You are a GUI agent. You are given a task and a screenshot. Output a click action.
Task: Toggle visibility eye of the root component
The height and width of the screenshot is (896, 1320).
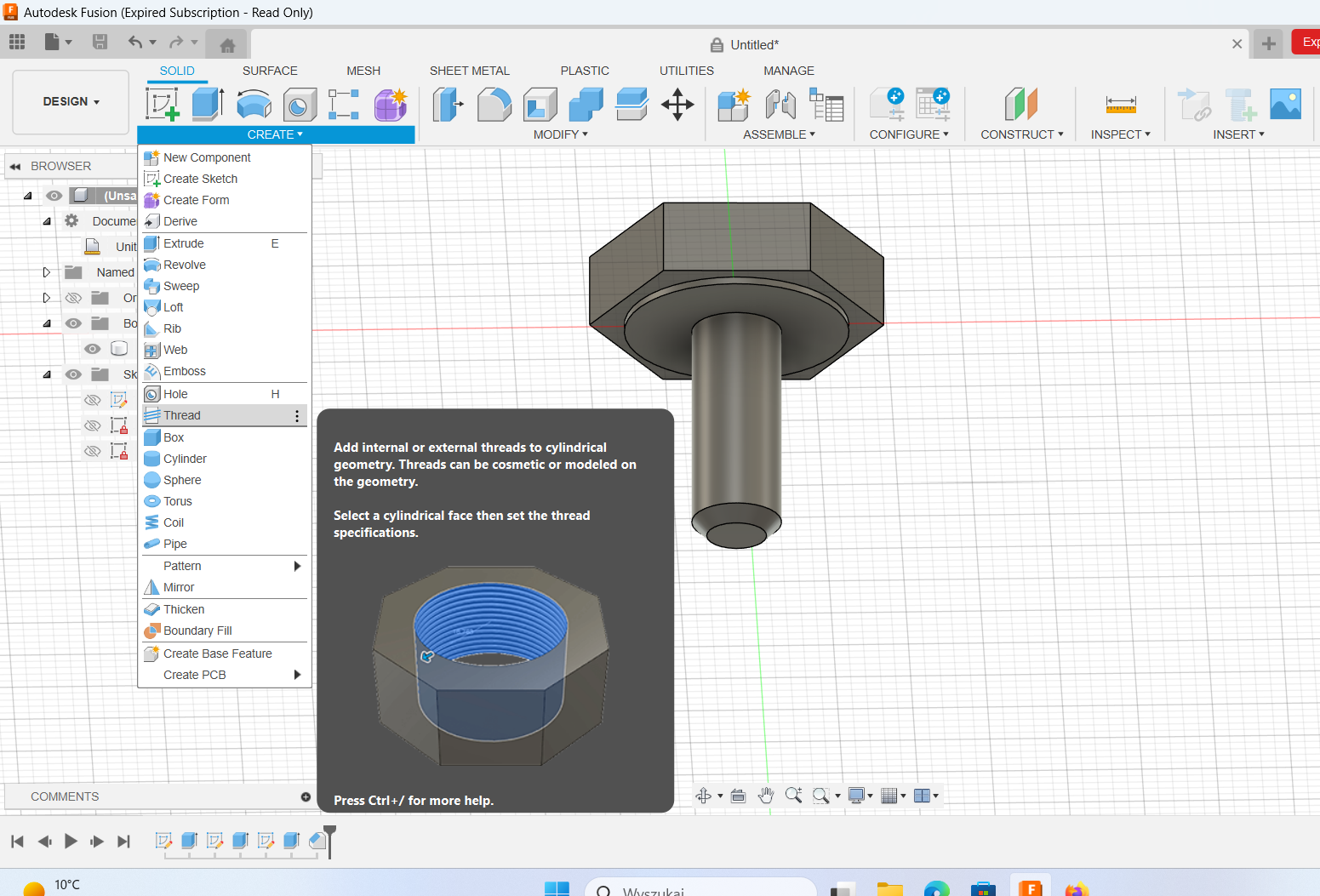[54, 196]
